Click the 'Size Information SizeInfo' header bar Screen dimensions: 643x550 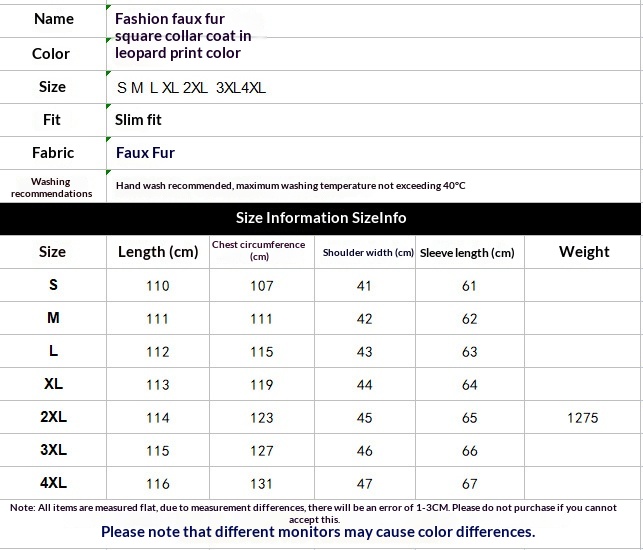click(x=321, y=218)
